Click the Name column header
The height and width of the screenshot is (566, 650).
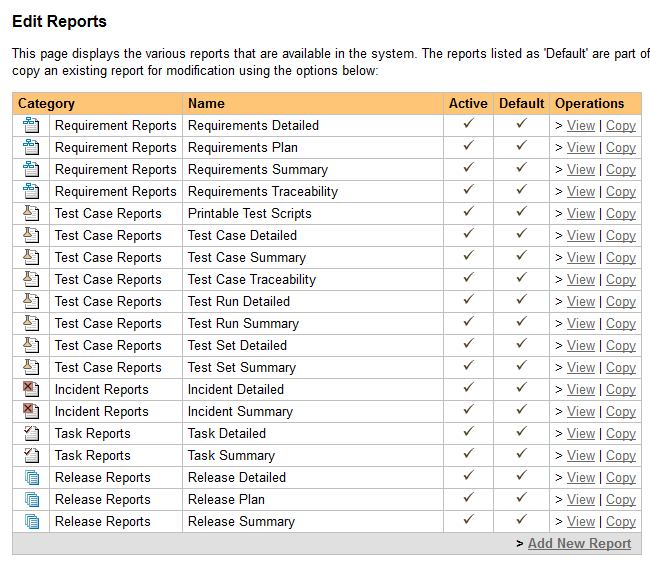point(206,103)
